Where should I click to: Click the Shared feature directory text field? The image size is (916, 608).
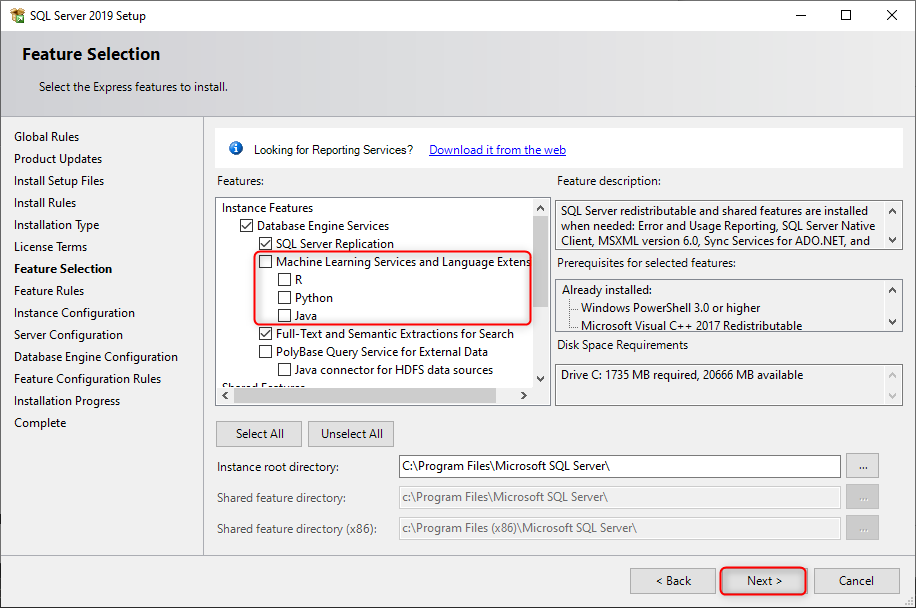point(619,497)
